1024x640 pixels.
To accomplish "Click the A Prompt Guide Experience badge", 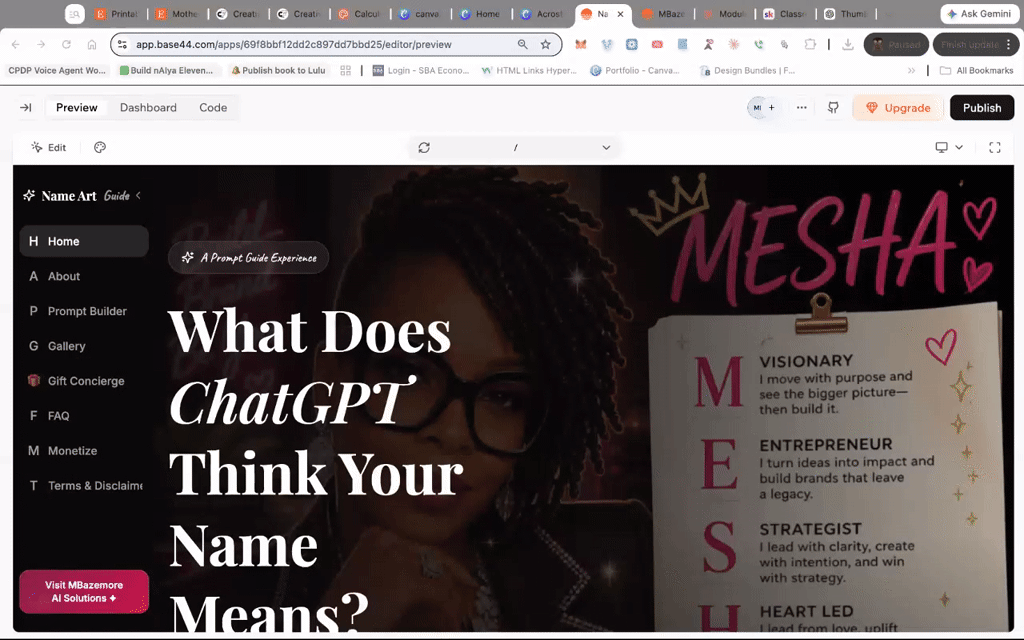I will pyautogui.click(x=248, y=258).
